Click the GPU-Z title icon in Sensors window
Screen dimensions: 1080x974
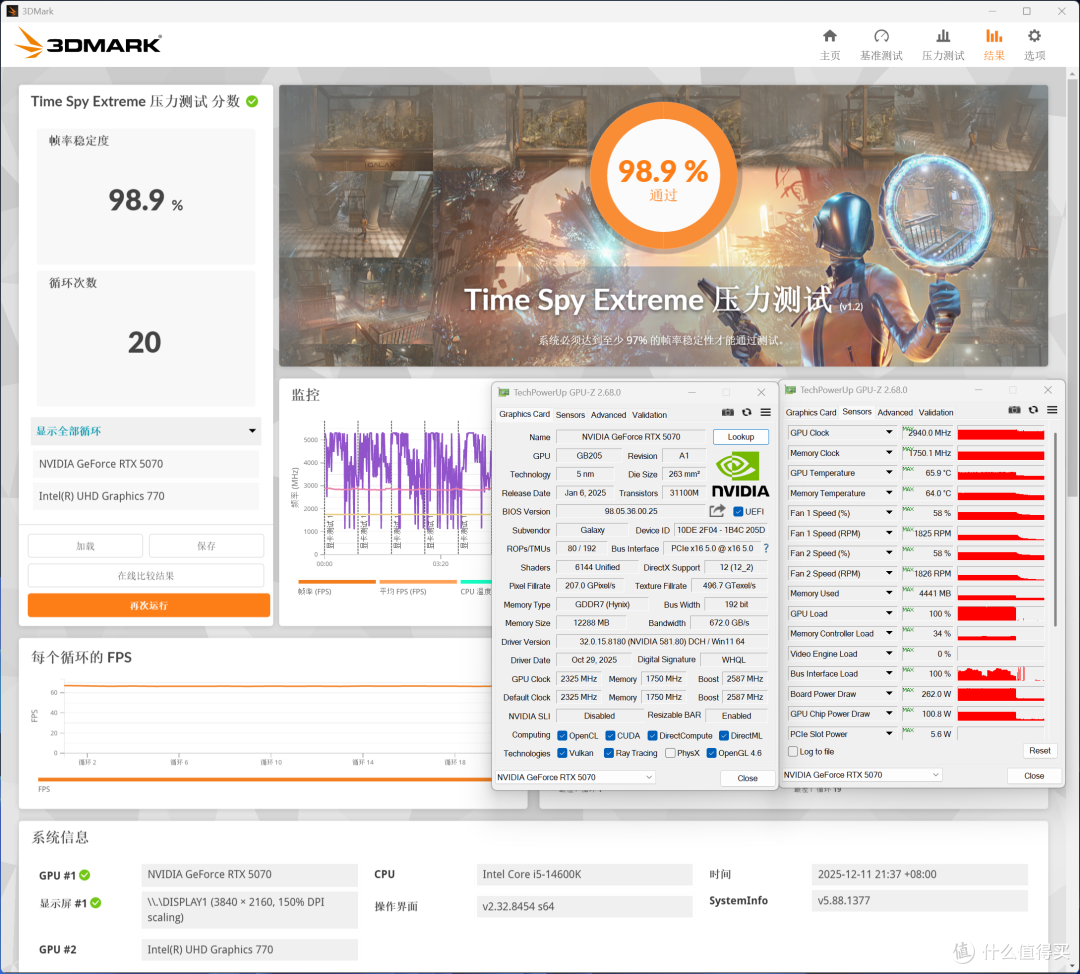(x=790, y=390)
